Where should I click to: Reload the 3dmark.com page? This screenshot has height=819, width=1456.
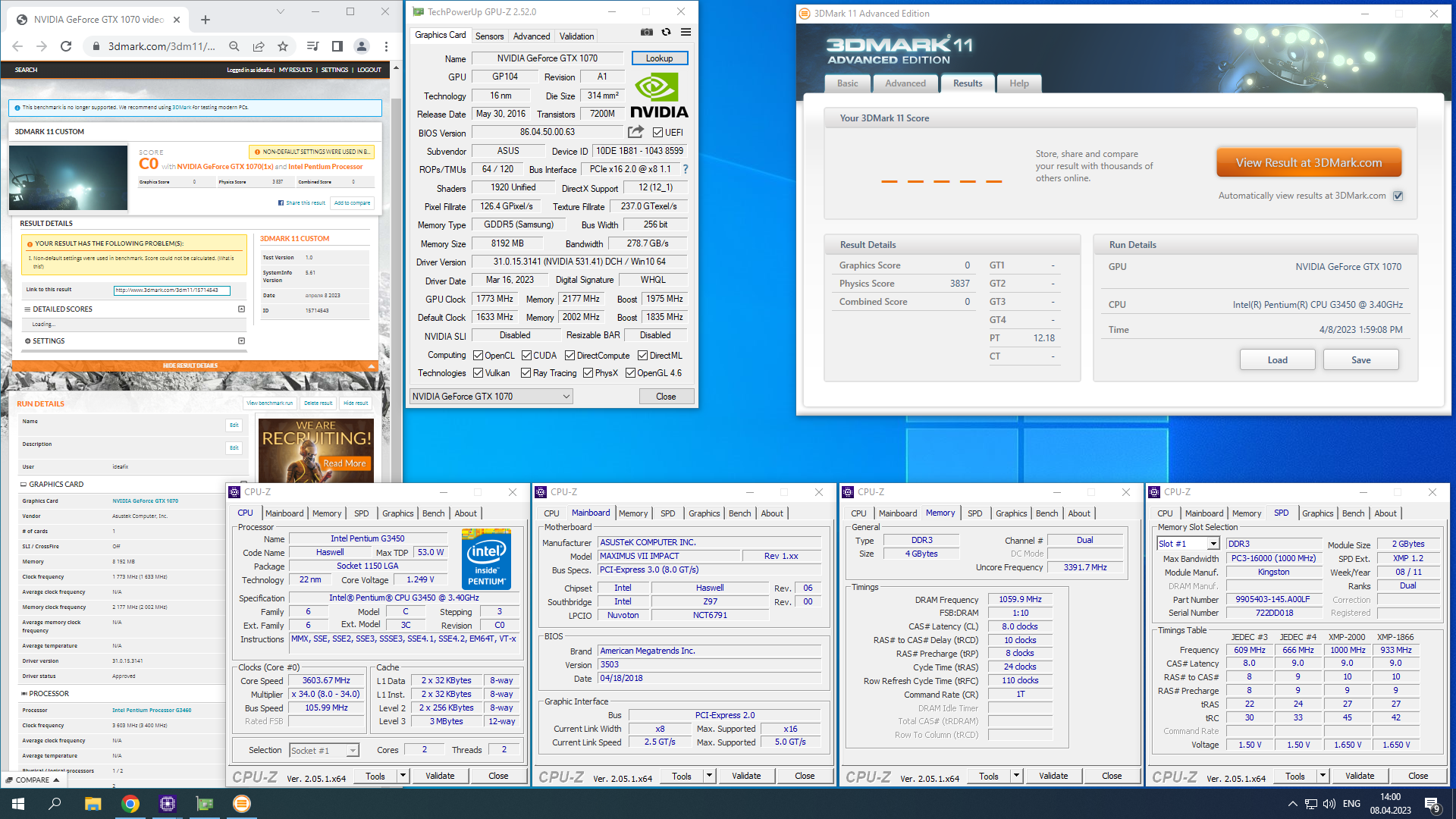click(x=66, y=46)
